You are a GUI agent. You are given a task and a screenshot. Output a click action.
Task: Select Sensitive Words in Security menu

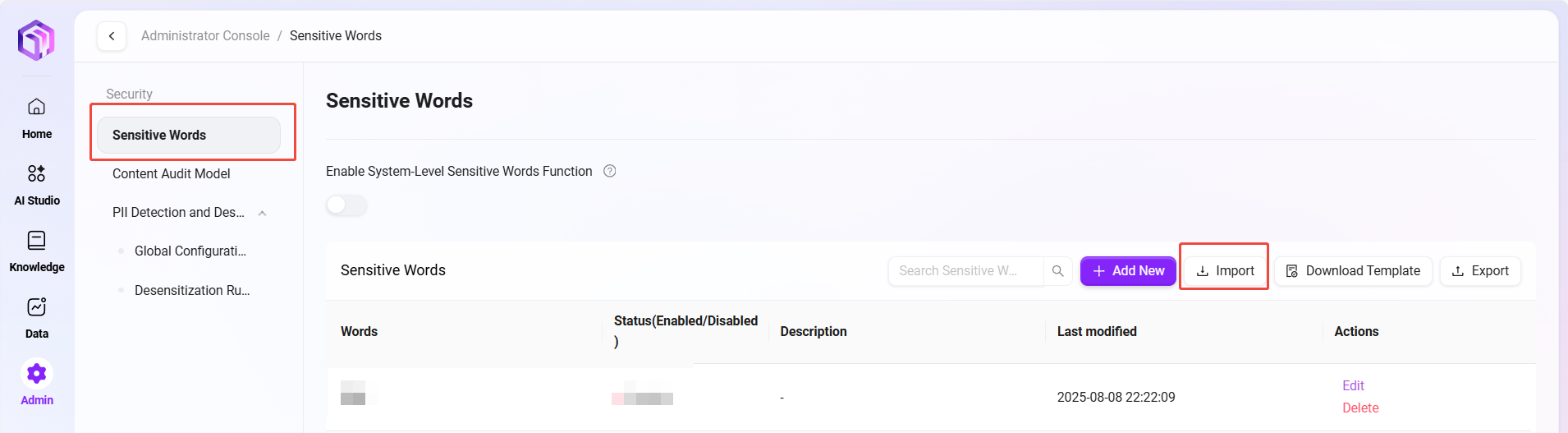click(x=189, y=135)
